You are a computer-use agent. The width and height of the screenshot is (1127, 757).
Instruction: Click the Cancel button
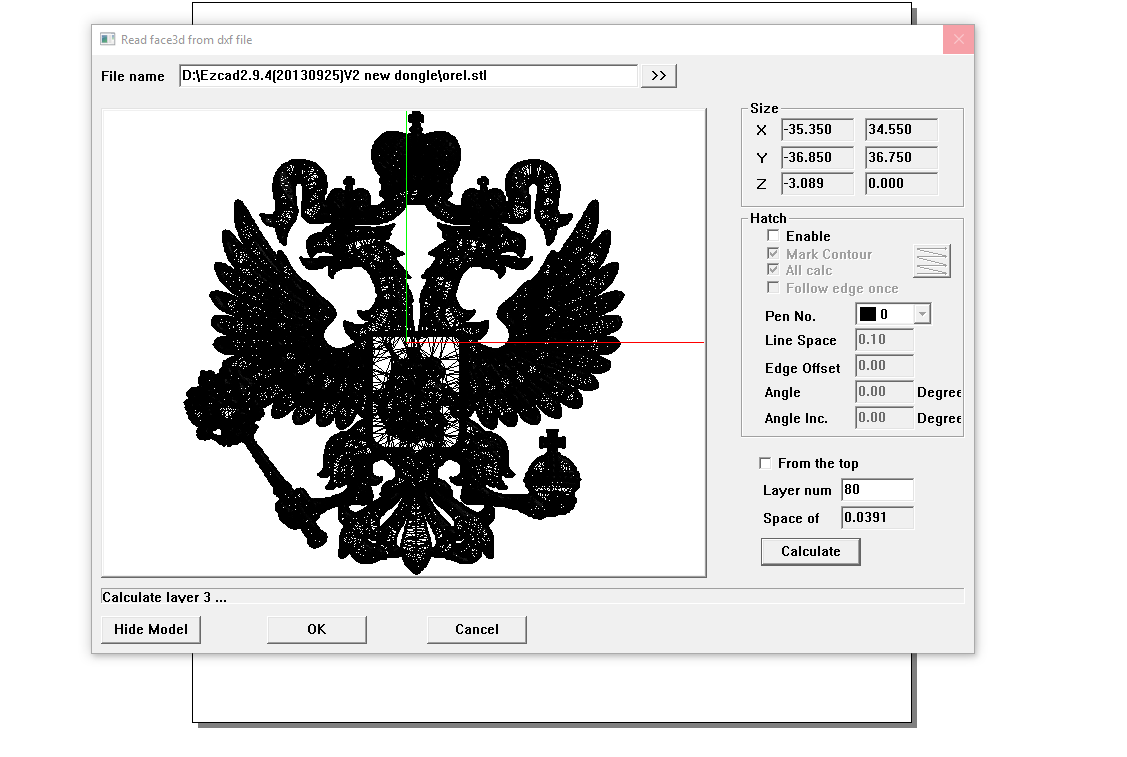[x=476, y=629]
